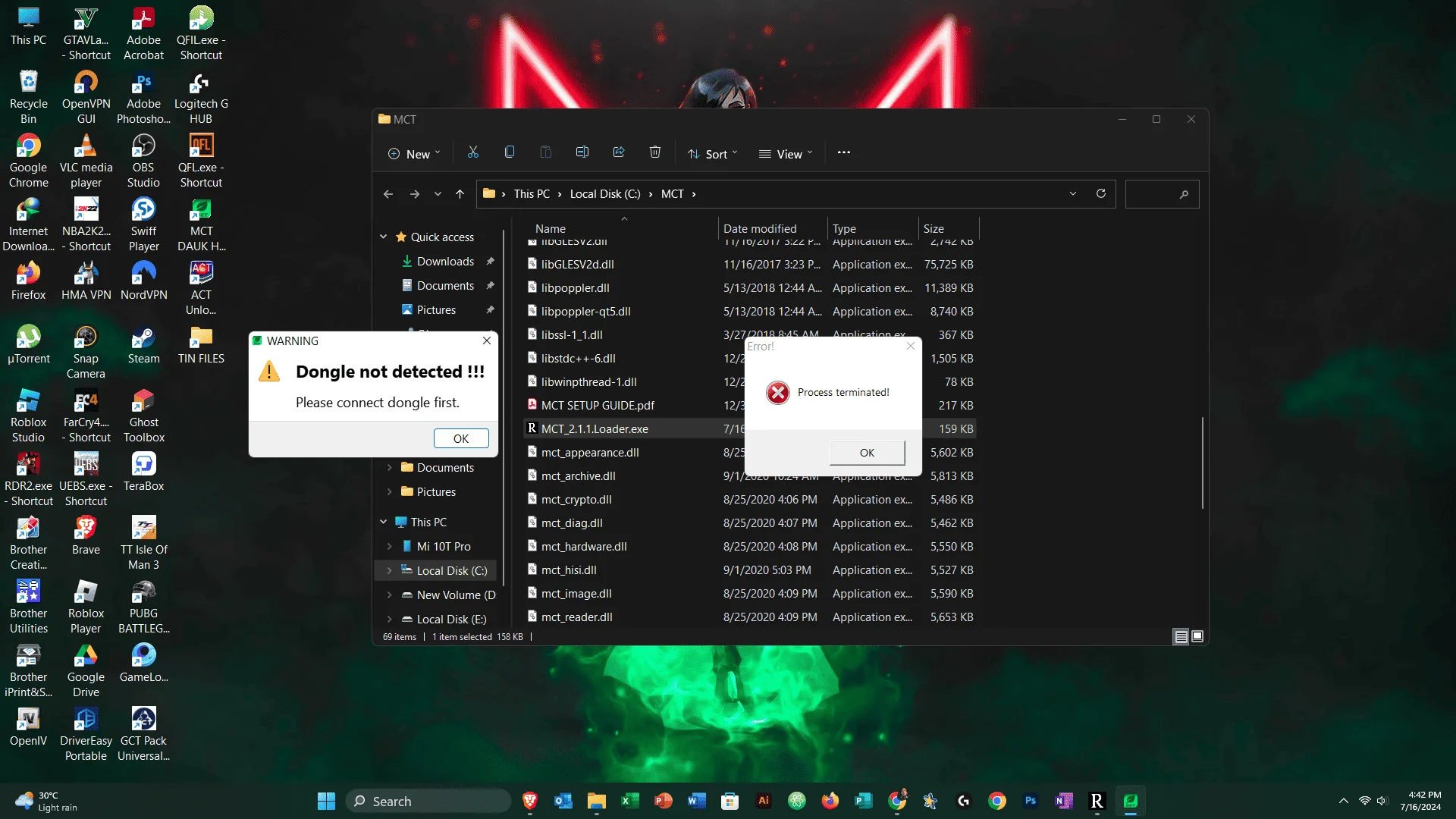Open the See more ellipsis menu
Viewport: 1456px width, 819px height.
tap(844, 152)
